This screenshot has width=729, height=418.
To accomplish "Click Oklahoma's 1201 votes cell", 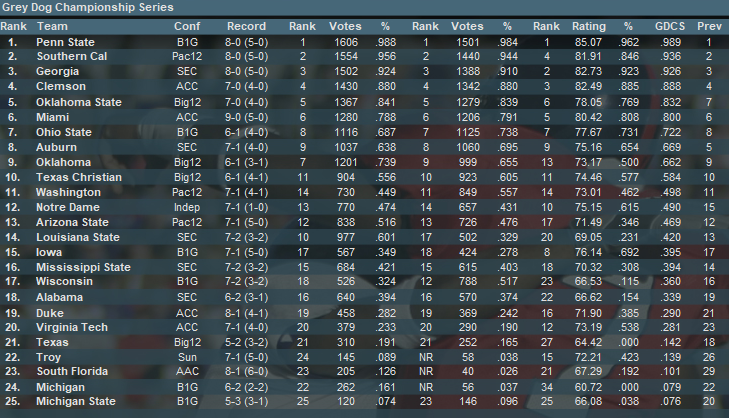I will point(346,162).
